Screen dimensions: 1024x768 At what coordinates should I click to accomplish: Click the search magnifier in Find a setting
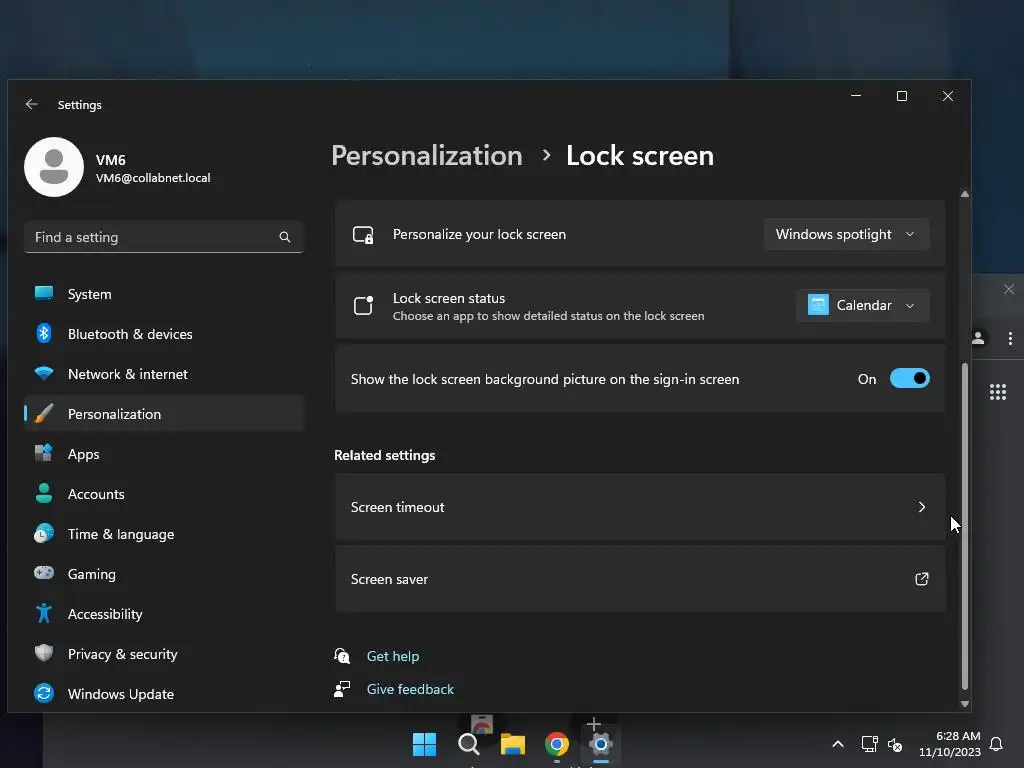click(x=285, y=237)
